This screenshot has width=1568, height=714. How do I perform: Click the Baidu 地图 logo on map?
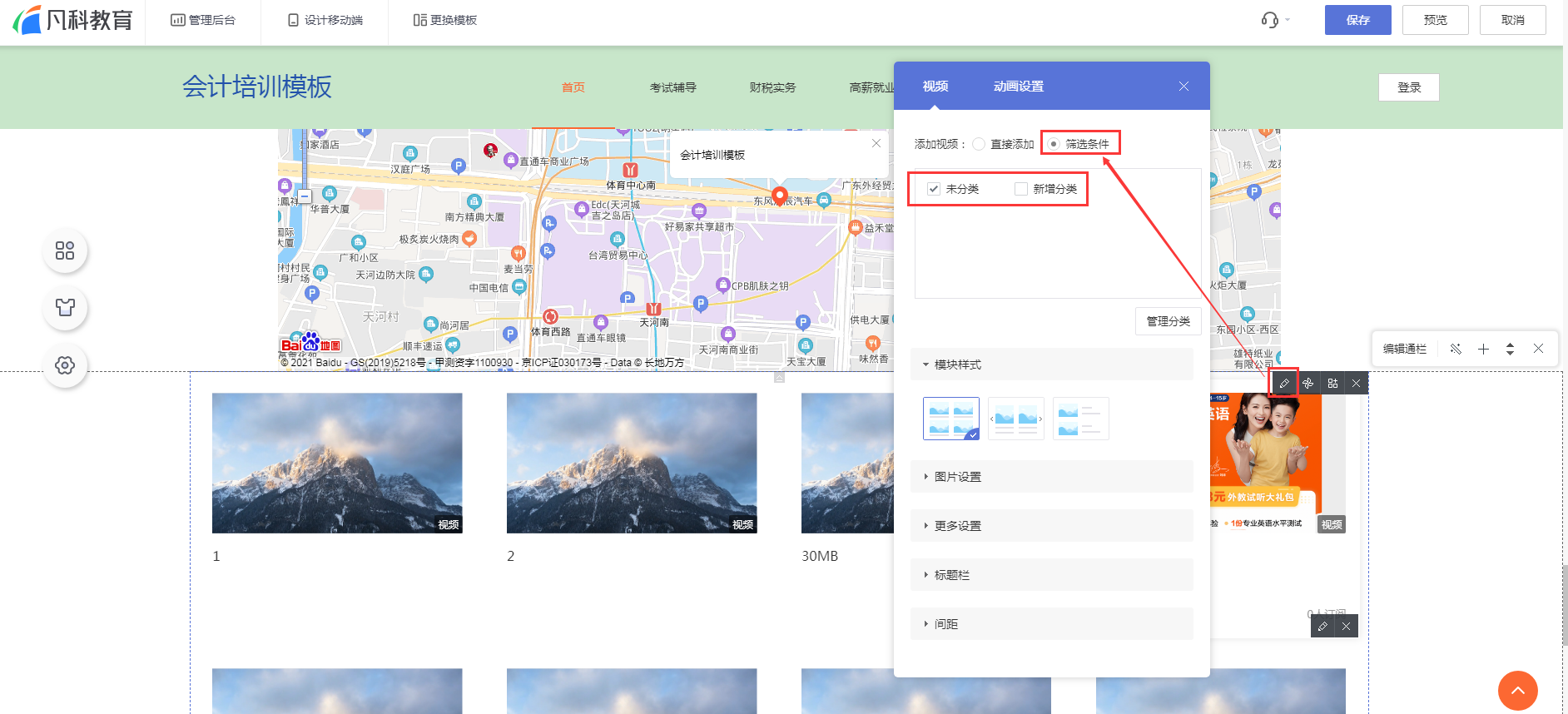[x=310, y=343]
